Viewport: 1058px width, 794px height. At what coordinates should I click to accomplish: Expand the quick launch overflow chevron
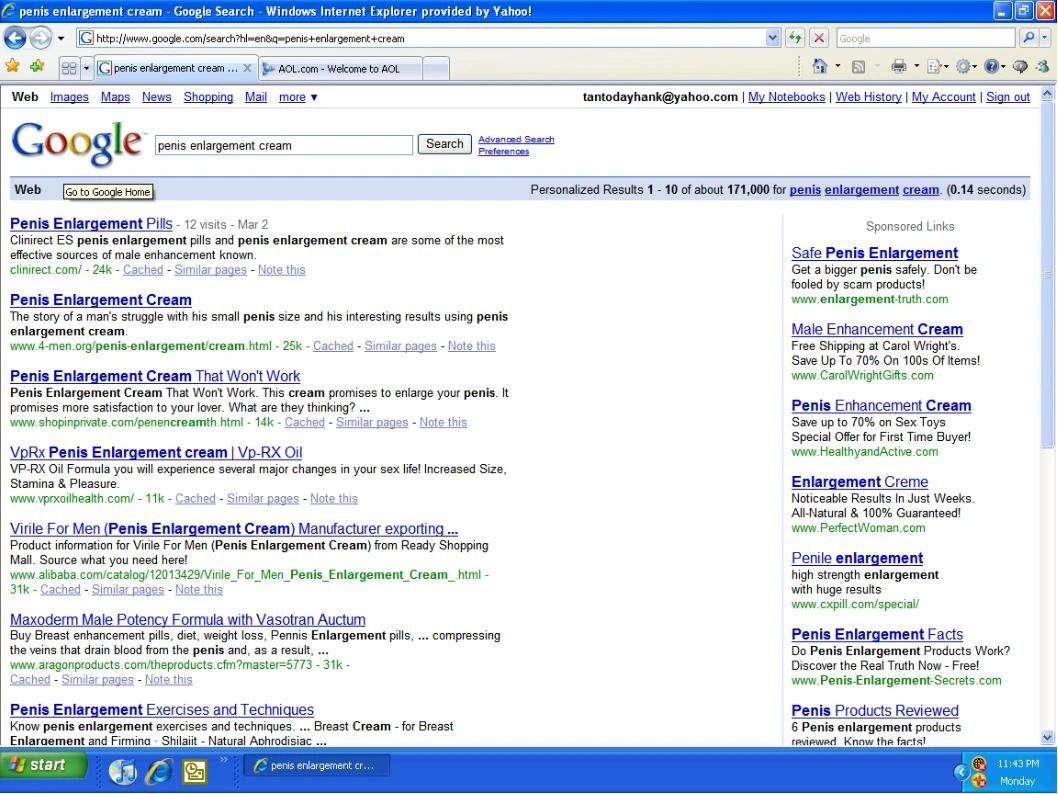click(x=224, y=760)
